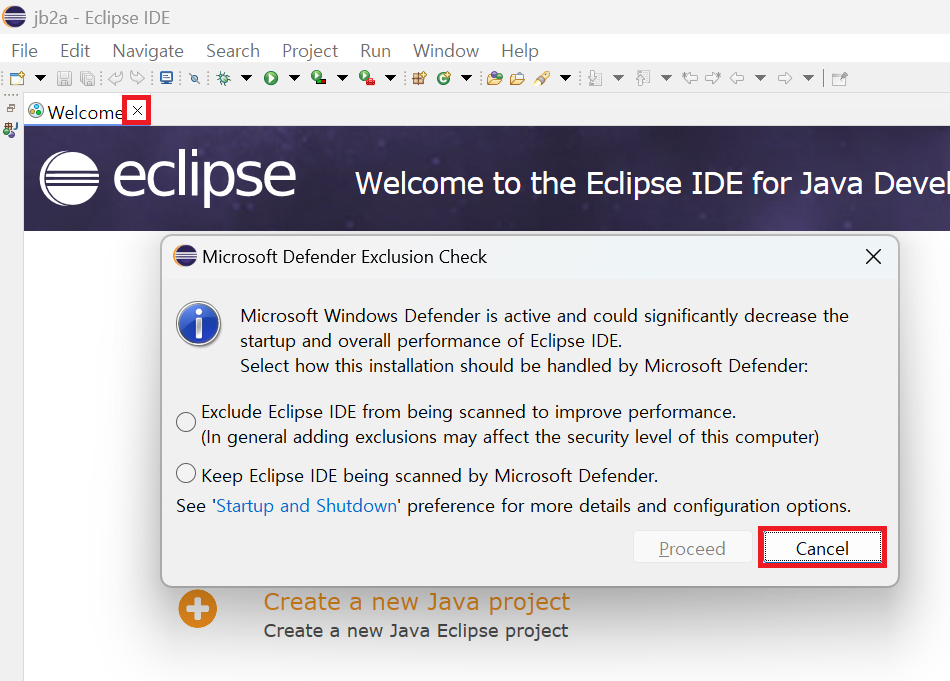Image resolution: width=950 pixels, height=681 pixels.
Task: Click the Save All icon
Action: click(x=88, y=78)
